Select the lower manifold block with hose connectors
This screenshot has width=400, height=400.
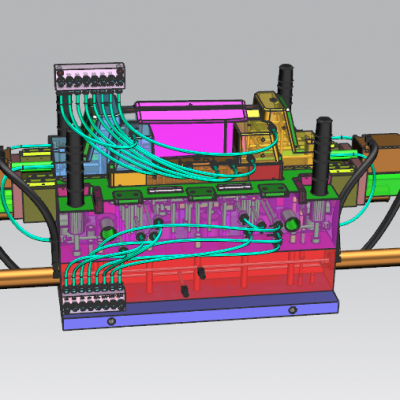pos(93,298)
